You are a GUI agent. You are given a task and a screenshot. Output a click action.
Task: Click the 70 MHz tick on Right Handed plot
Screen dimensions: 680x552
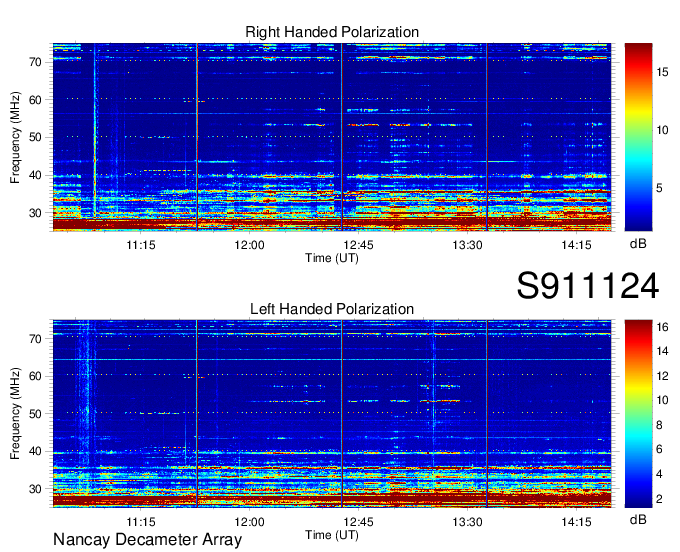[x=35, y=62]
